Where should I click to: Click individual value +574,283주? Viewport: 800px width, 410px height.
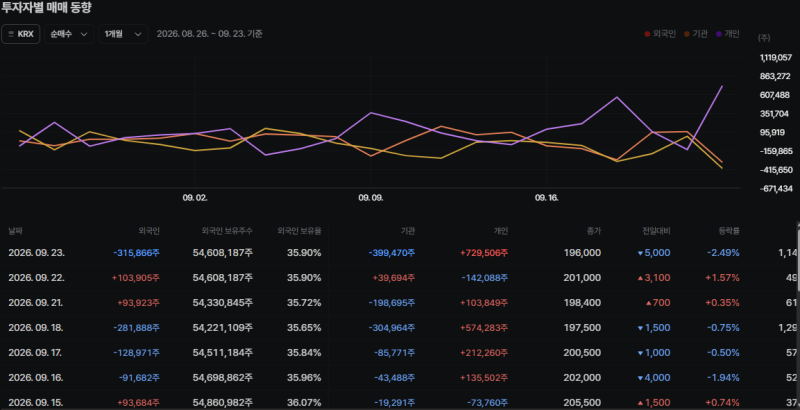pyautogui.click(x=484, y=328)
